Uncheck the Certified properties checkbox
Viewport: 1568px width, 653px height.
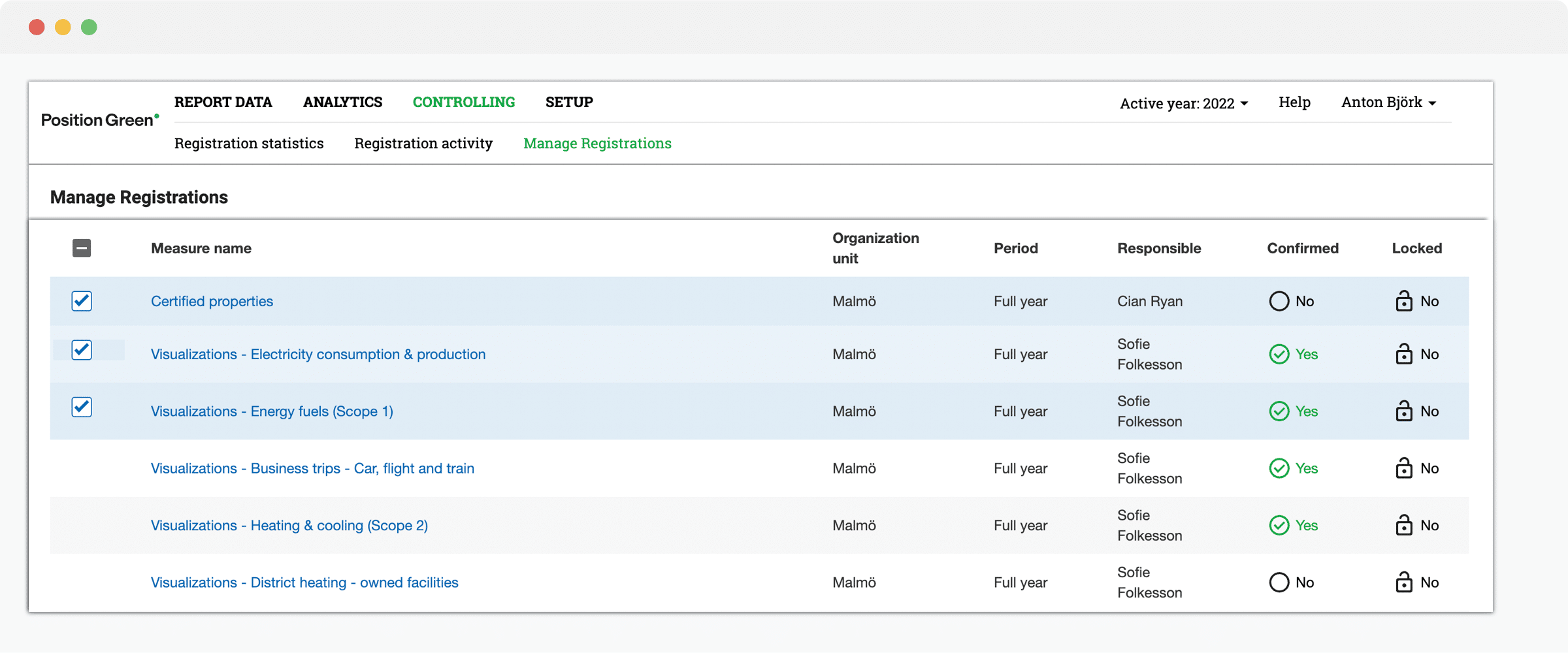tap(81, 301)
